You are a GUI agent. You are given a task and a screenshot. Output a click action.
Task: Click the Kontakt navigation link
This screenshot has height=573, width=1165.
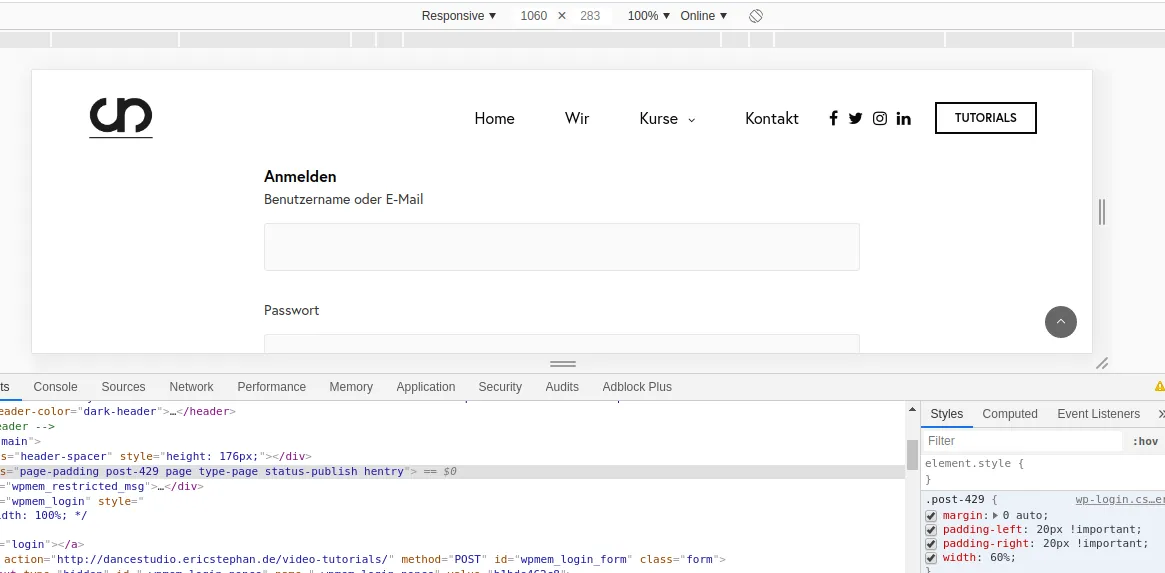pos(772,119)
